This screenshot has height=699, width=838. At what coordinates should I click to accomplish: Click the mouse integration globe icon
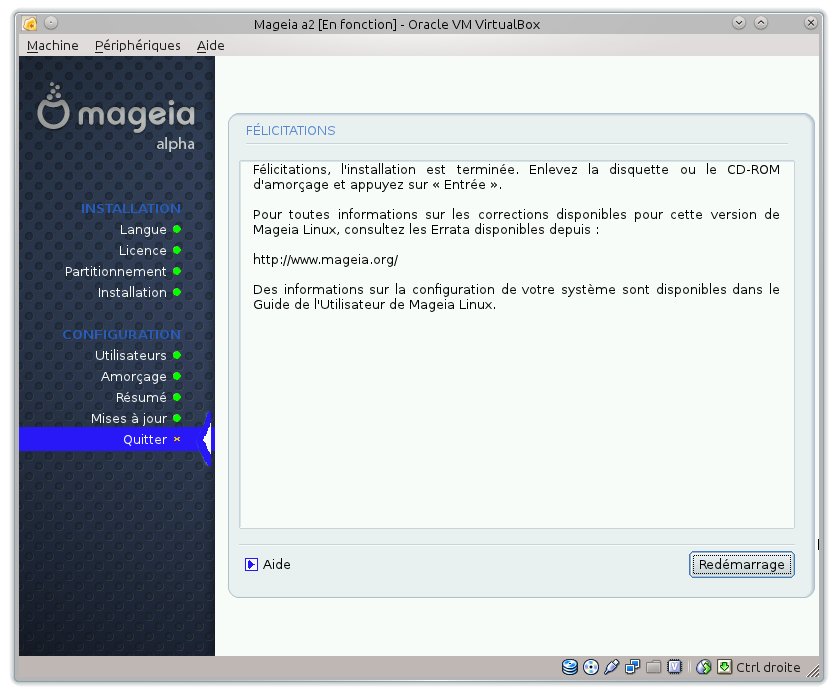coord(703,667)
